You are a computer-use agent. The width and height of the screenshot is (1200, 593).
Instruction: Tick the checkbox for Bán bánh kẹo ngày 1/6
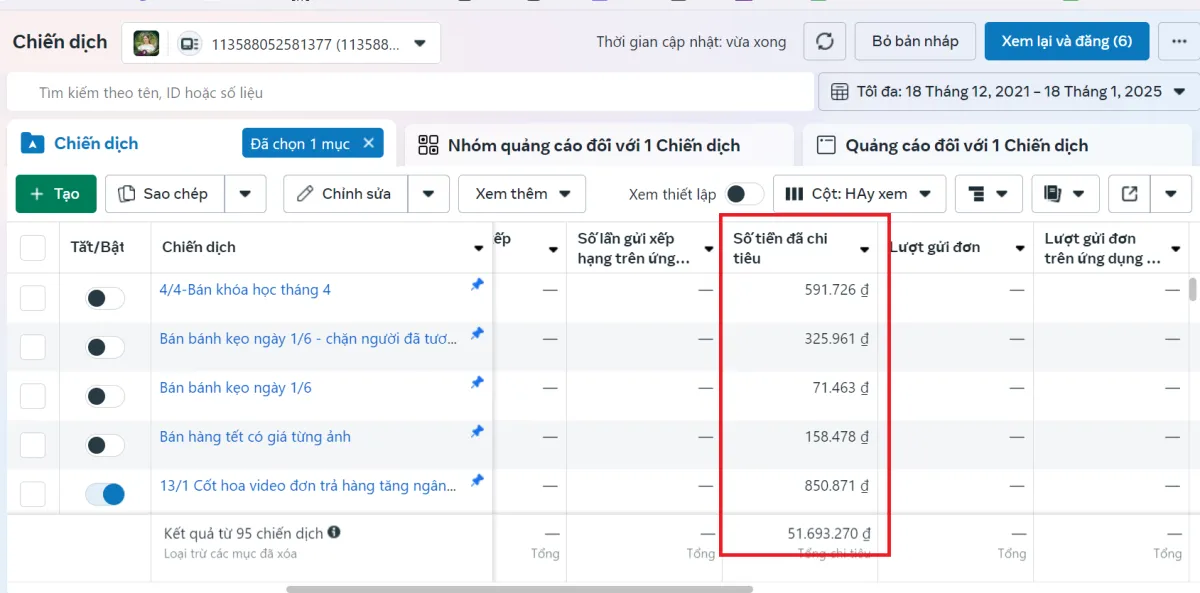pos(33,396)
